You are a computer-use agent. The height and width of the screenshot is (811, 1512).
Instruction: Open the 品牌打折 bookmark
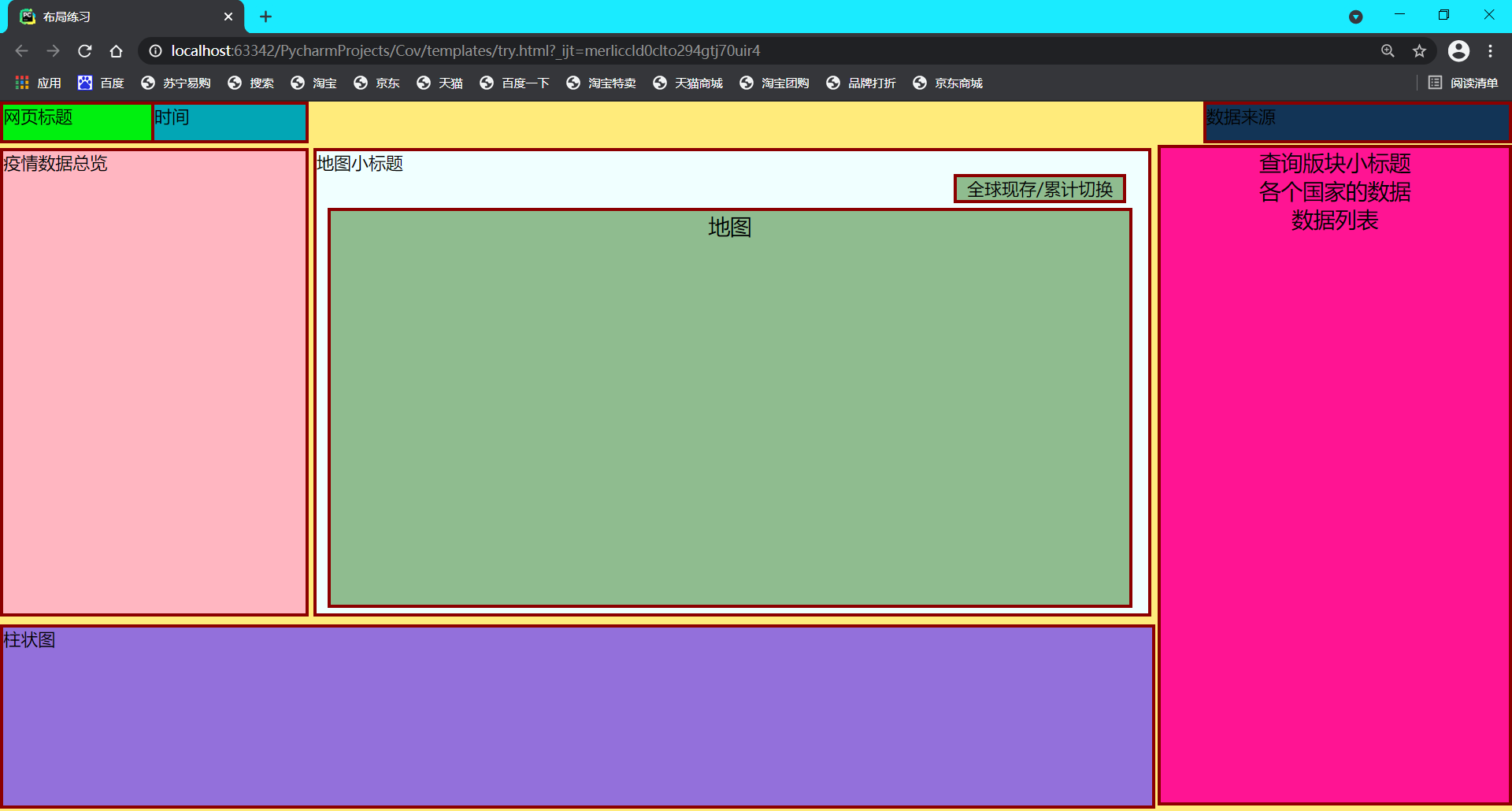point(861,83)
